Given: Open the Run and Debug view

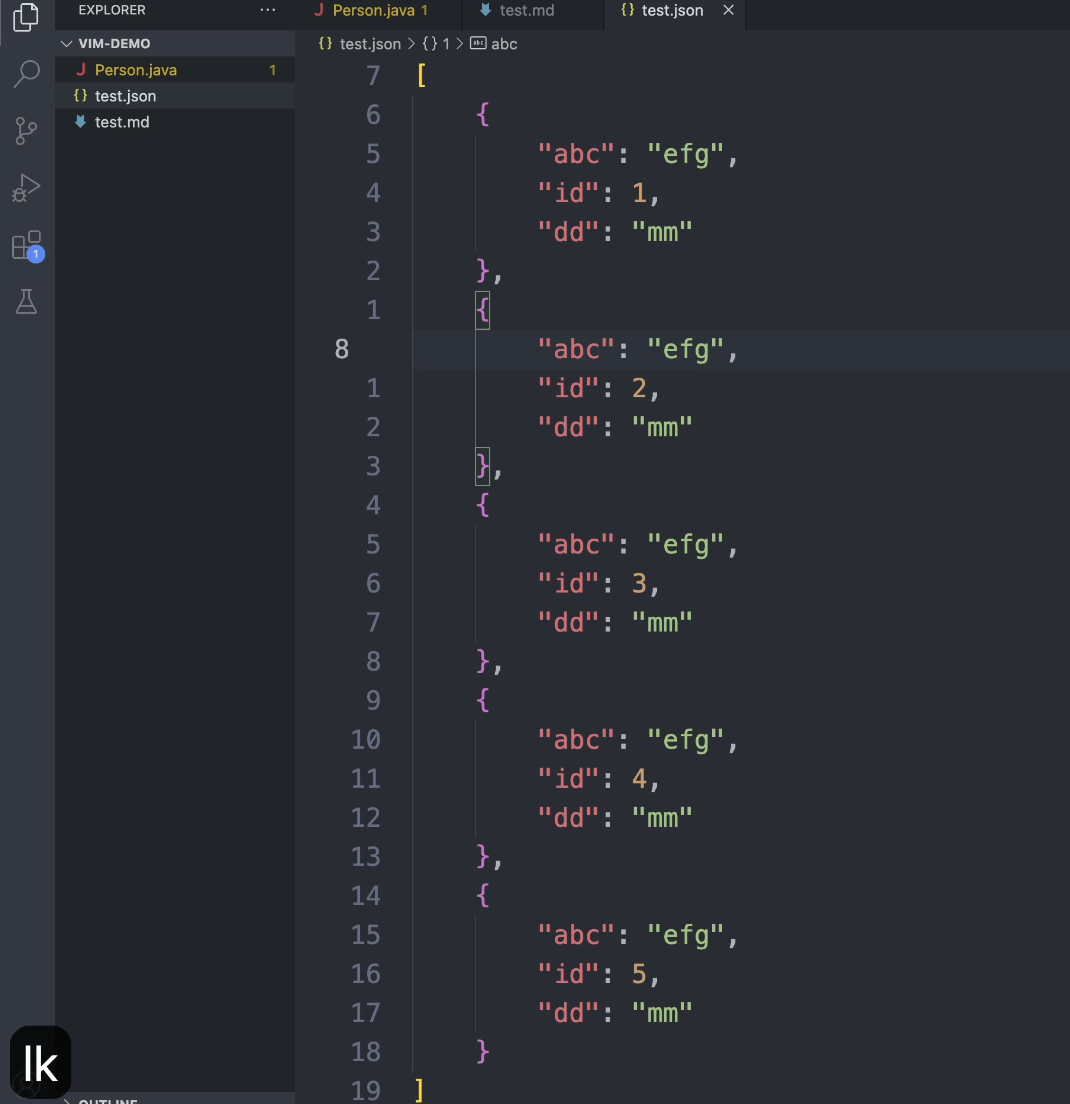Looking at the screenshot, I should [x=27, y=188].
